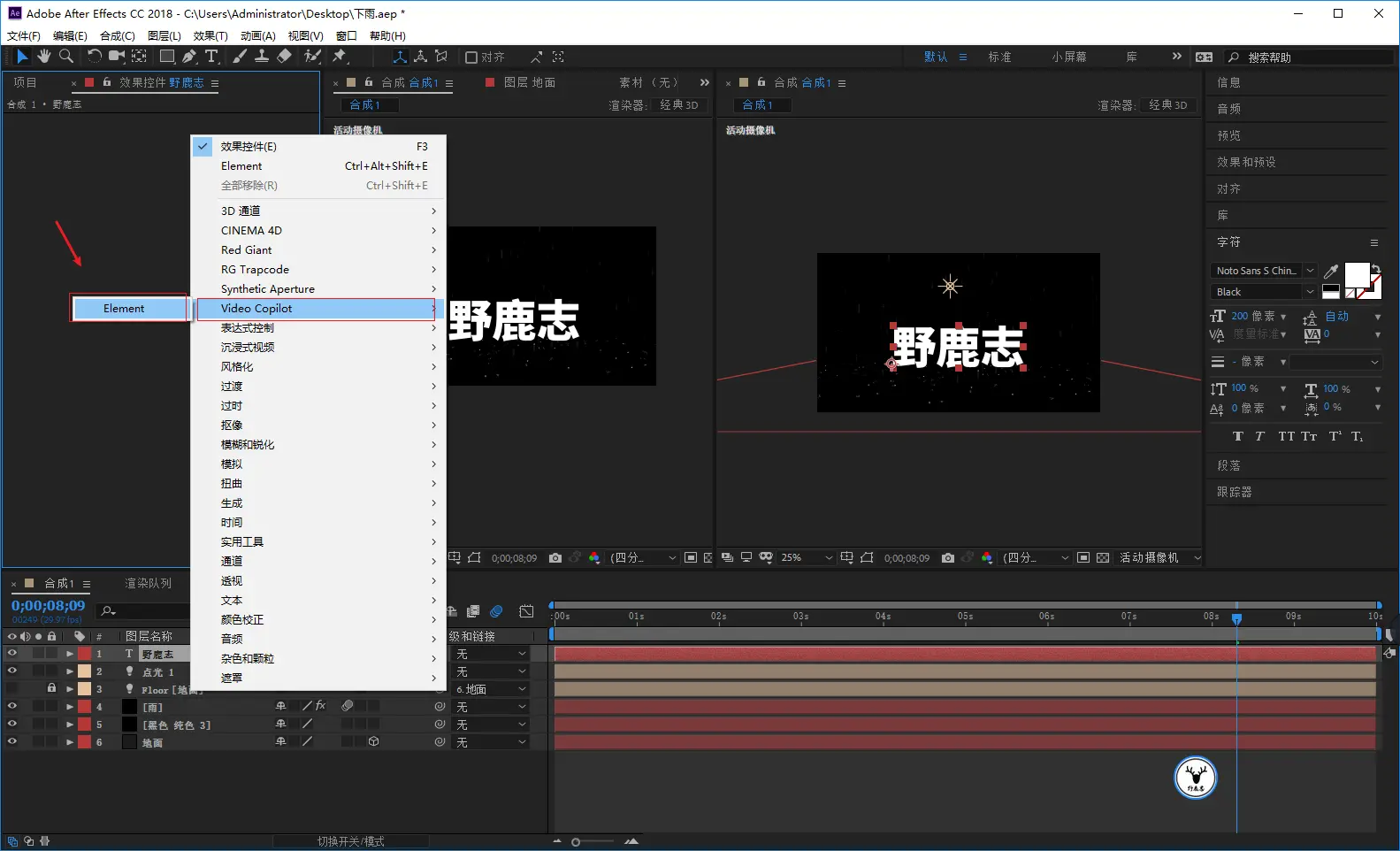
Task: Open parent dropdown showing 6. 地面
Action: click(x=491, y=689)
